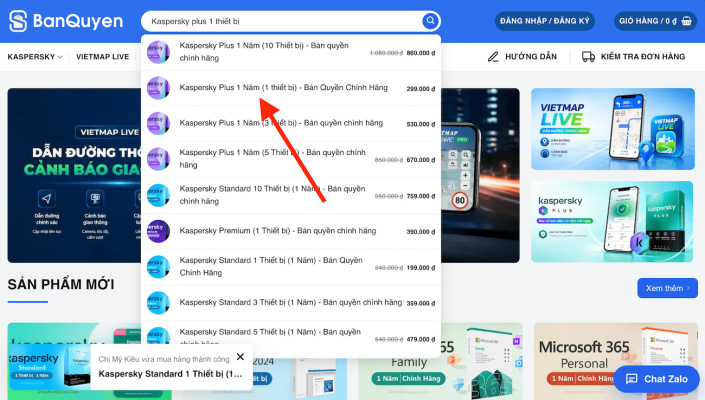Open Kaspersky Standard 1 Thiết bị notification link

[170, 374]
